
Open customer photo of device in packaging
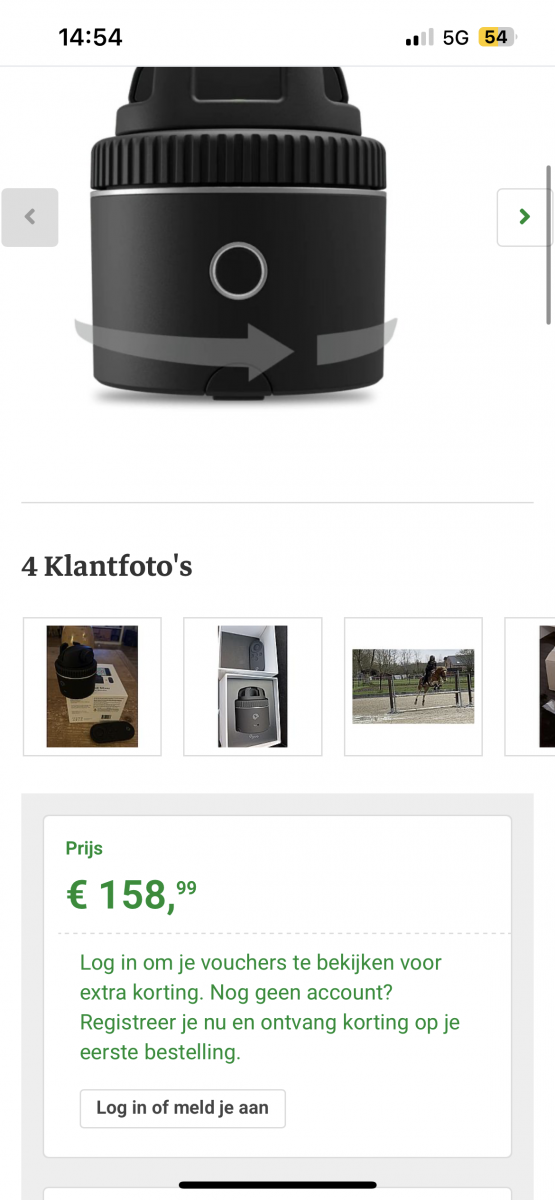pyautogui.click(x=253, y=686)
